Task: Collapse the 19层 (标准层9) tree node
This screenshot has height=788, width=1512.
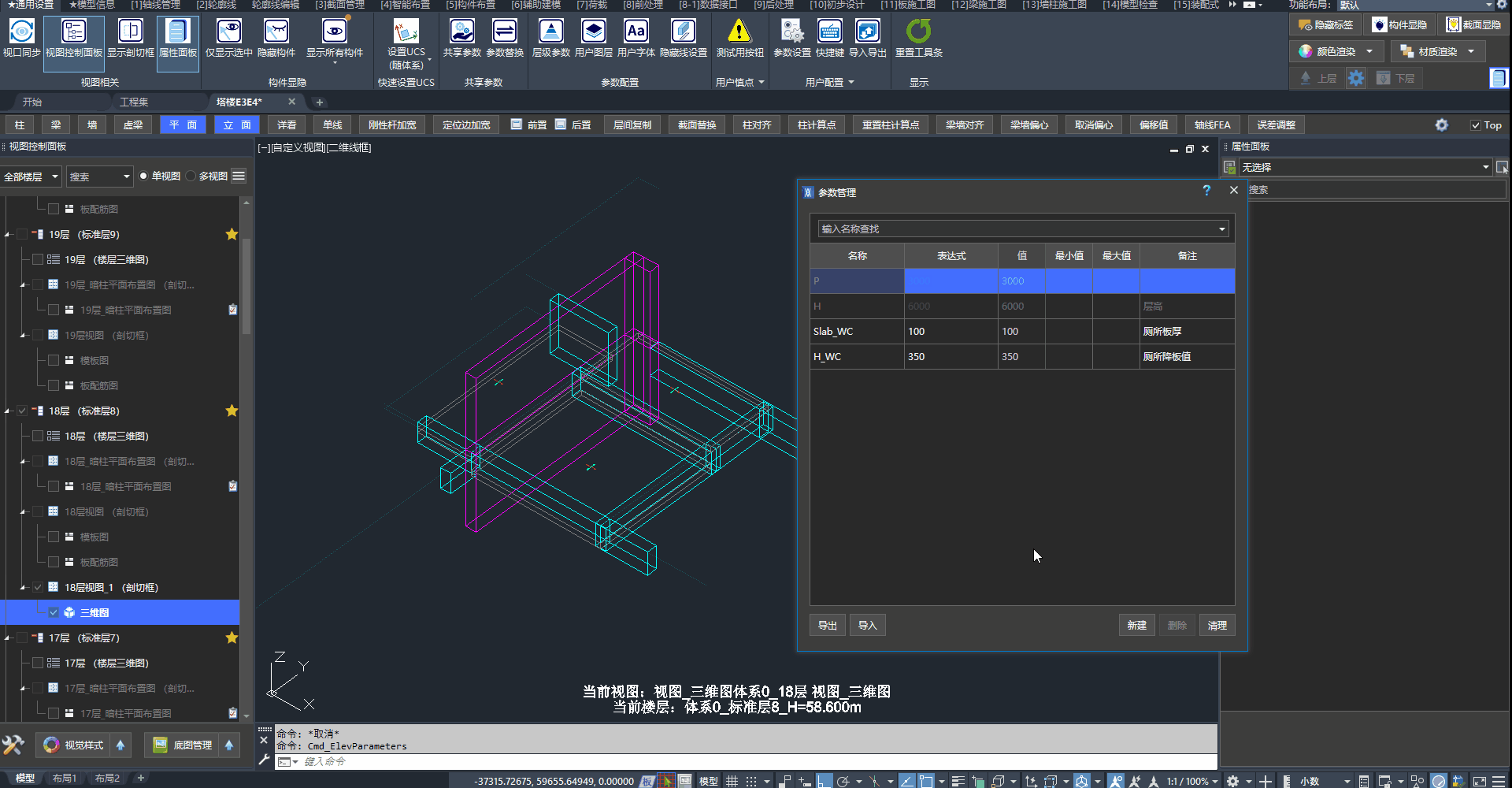Action: click(8, 235)
